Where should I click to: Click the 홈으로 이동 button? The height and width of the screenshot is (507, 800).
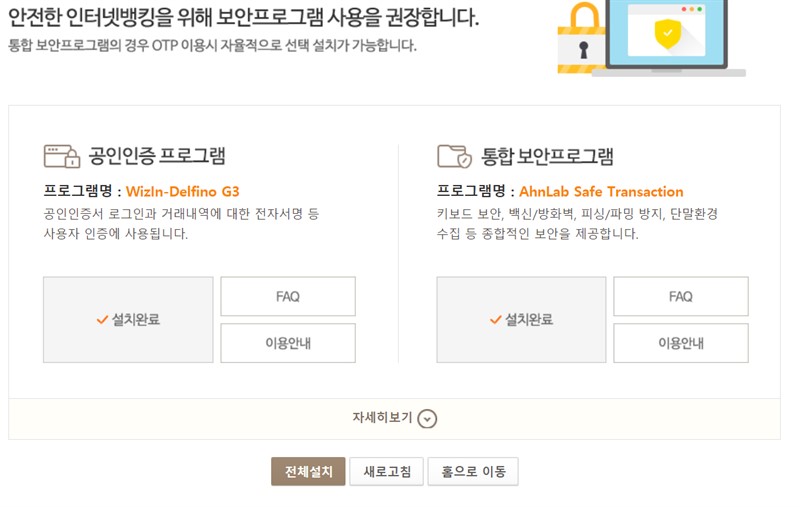(x=473, y=471)
